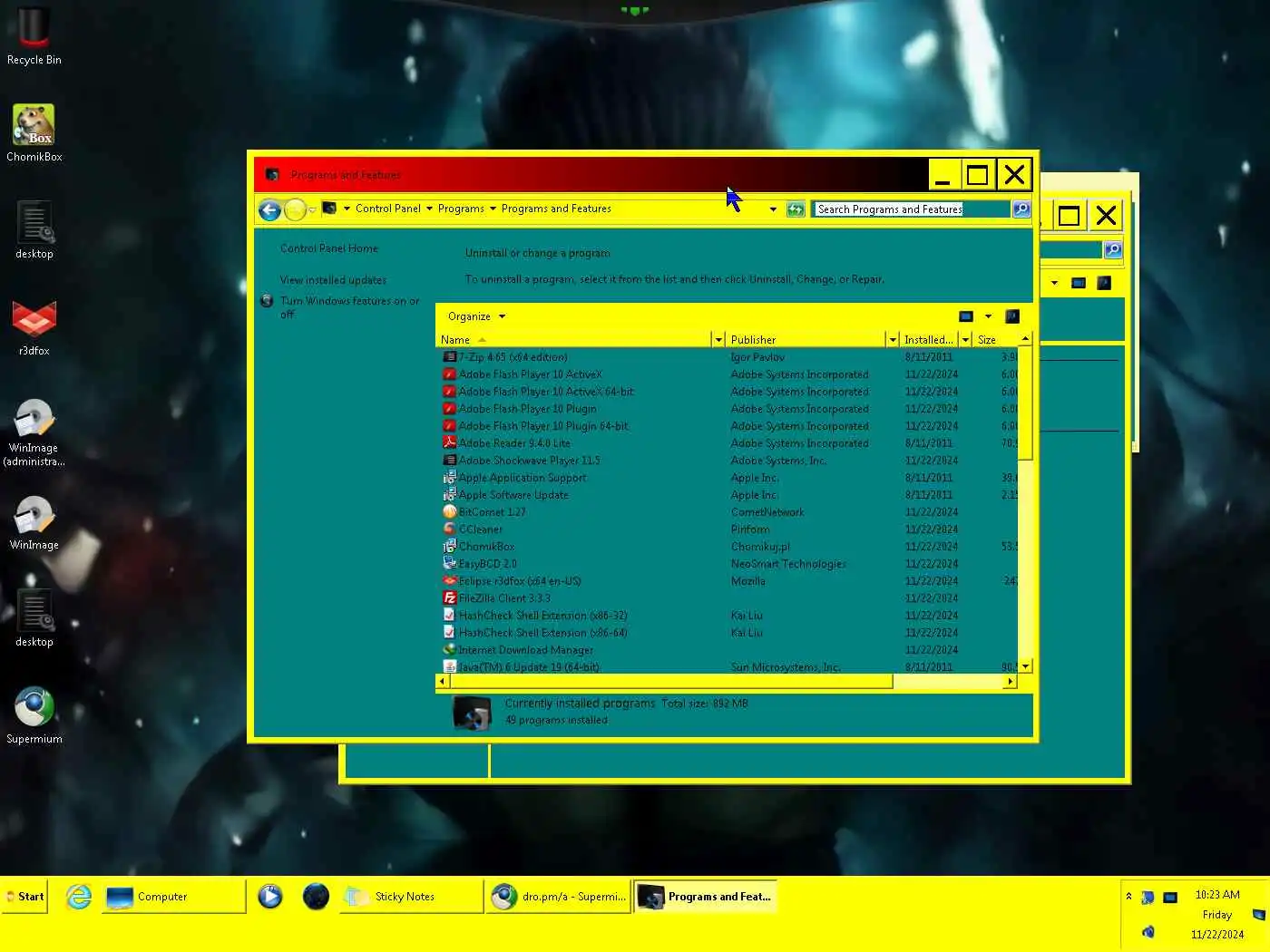Viewport: 1270px width, 952px height.
Task: Click the vertical scrollbar down arrow
Action: point(1026,666)
